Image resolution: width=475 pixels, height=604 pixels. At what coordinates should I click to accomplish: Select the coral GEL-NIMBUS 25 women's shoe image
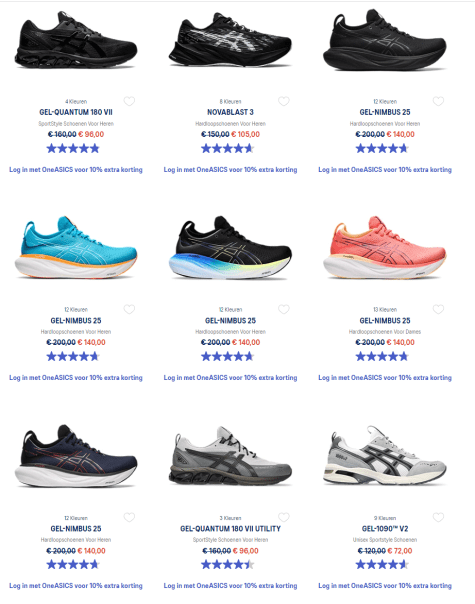[384, 248]
